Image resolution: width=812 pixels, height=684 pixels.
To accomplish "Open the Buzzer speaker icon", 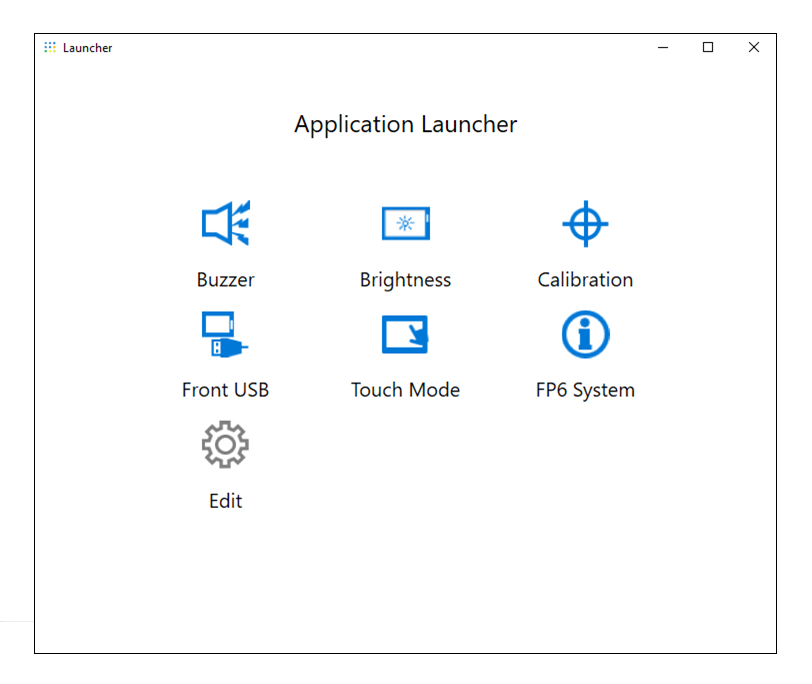I will click(x=225, y=223).
